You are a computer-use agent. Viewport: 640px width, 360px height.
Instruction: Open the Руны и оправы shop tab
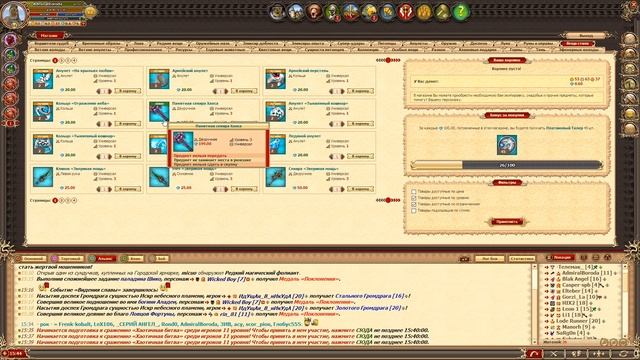(x=538, y=43)
